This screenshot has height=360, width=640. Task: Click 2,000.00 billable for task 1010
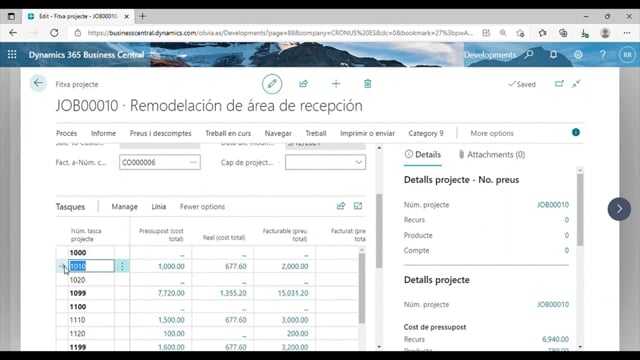[295, 266]
